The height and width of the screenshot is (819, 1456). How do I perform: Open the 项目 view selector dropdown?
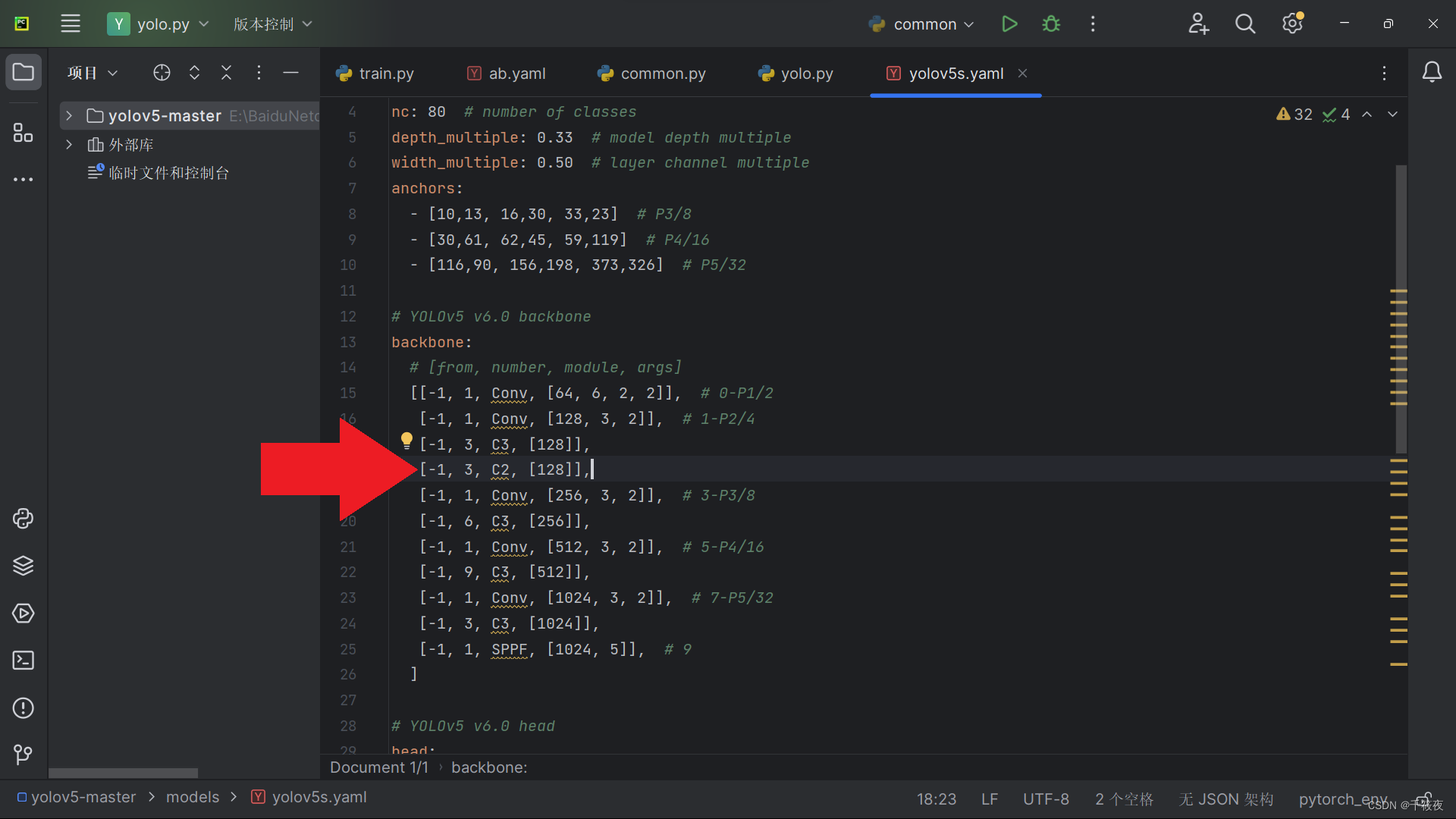click(93, 73)
